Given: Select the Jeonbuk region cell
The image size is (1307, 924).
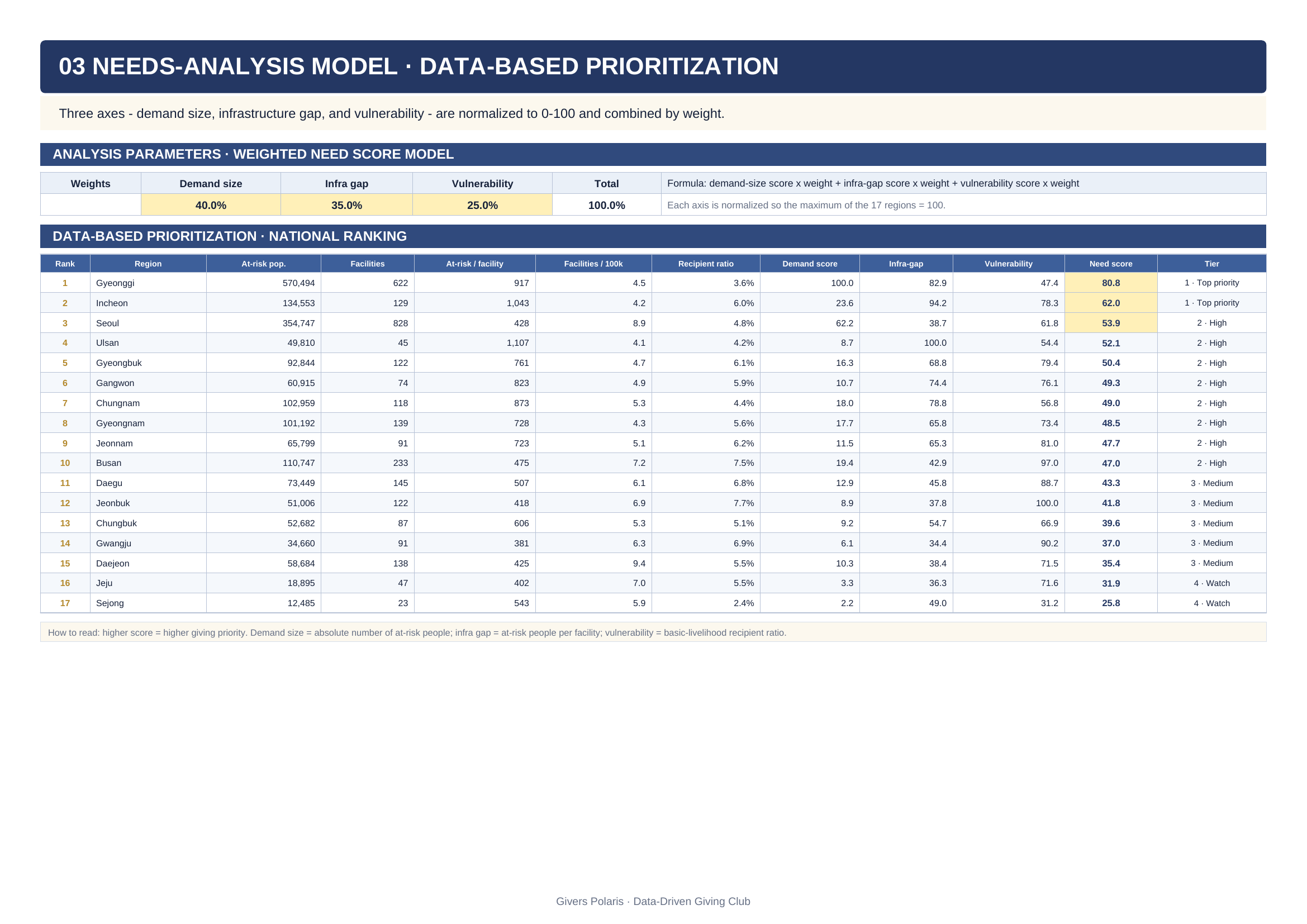Looking at the screenshot, I should [x=148, y=503].
